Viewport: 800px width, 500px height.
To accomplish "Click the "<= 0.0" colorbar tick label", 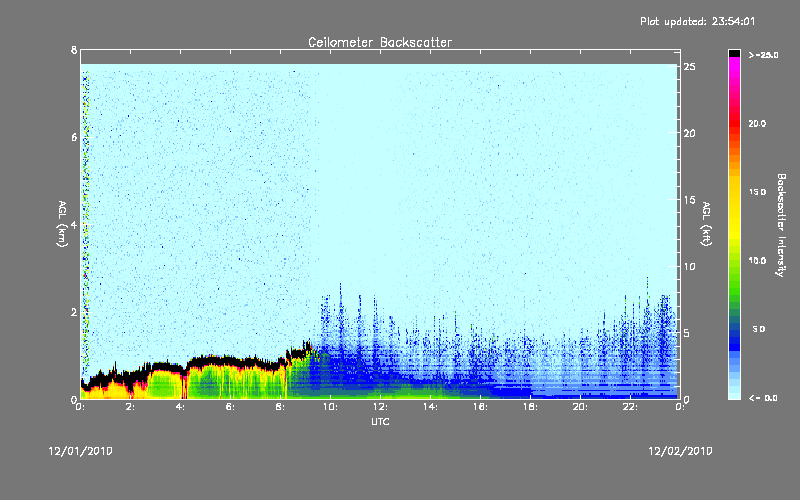I will (763, 398).
